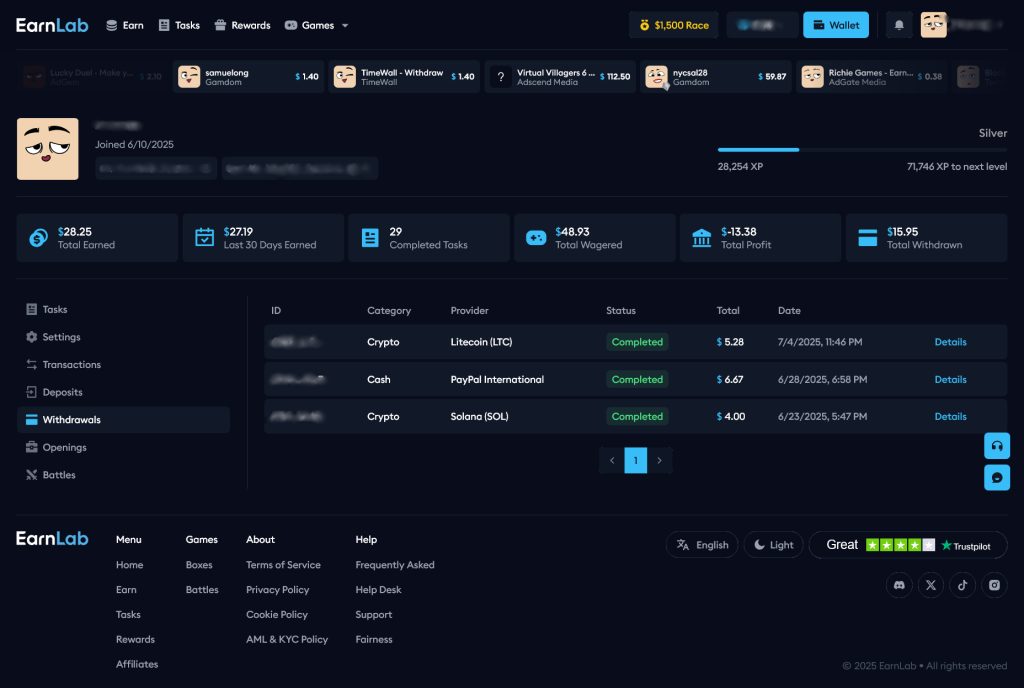Click the EarnLab logo in header
This screenshot has width=1024, height=688.
pyautogui.click(x=52, y=25)
